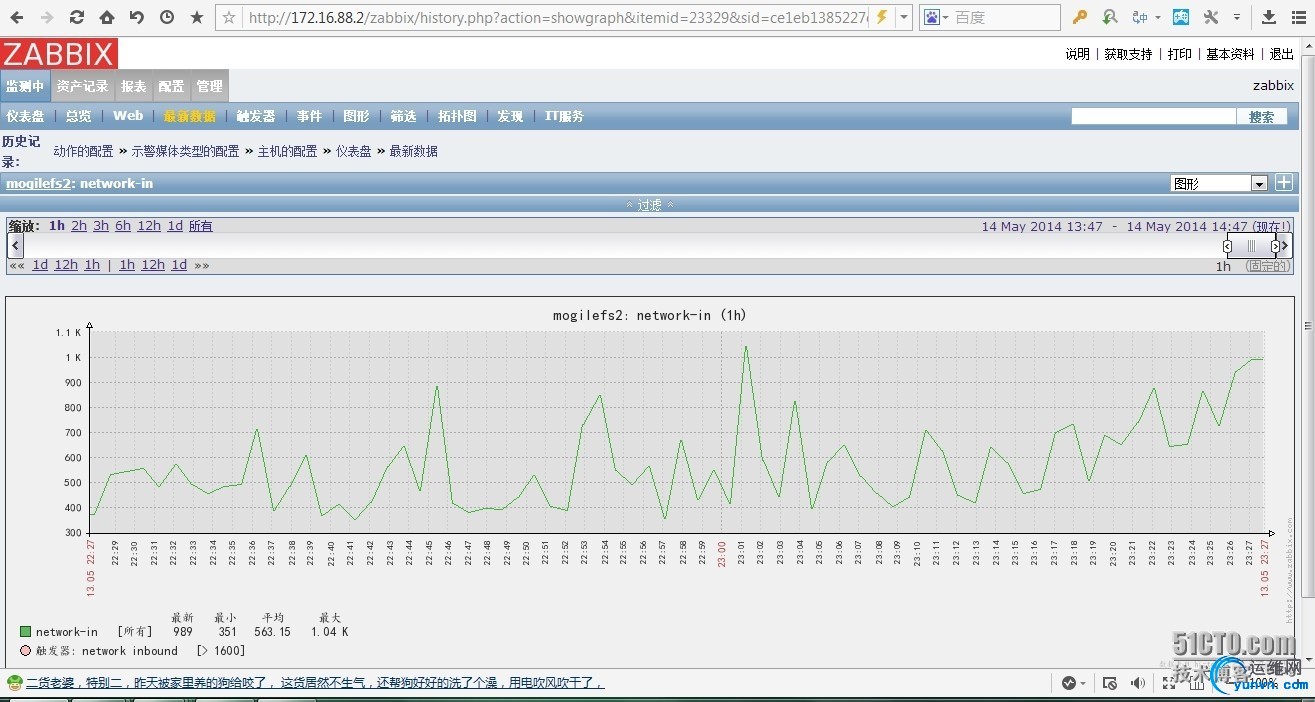This screenshot has width=1315, height=702.
Task: Open 主机的配置 history breadcrumb
Action: [287, 151]
